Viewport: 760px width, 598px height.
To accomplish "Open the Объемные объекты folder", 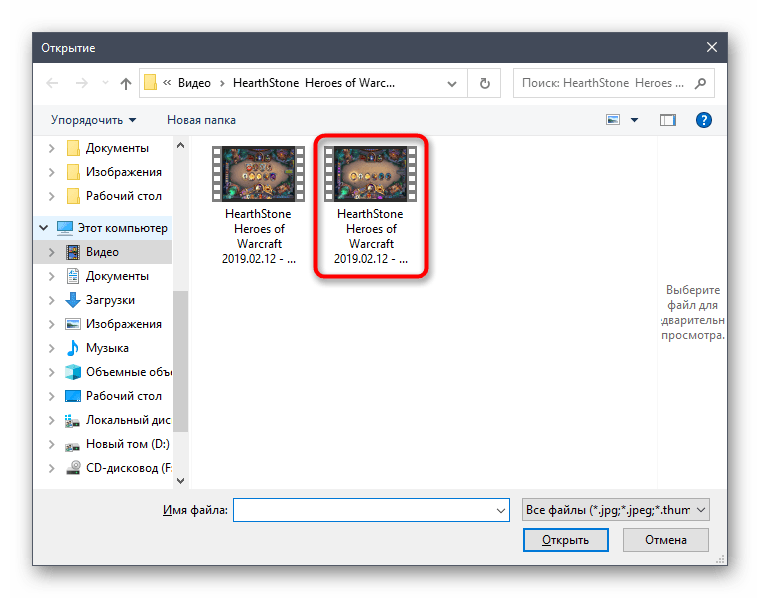I will click(118, 372).
